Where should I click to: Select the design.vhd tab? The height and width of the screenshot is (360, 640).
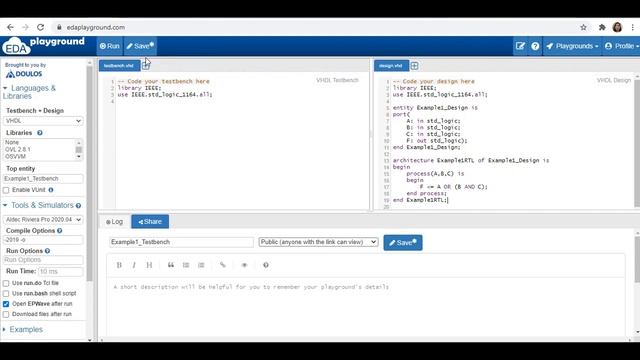(391, 66)
